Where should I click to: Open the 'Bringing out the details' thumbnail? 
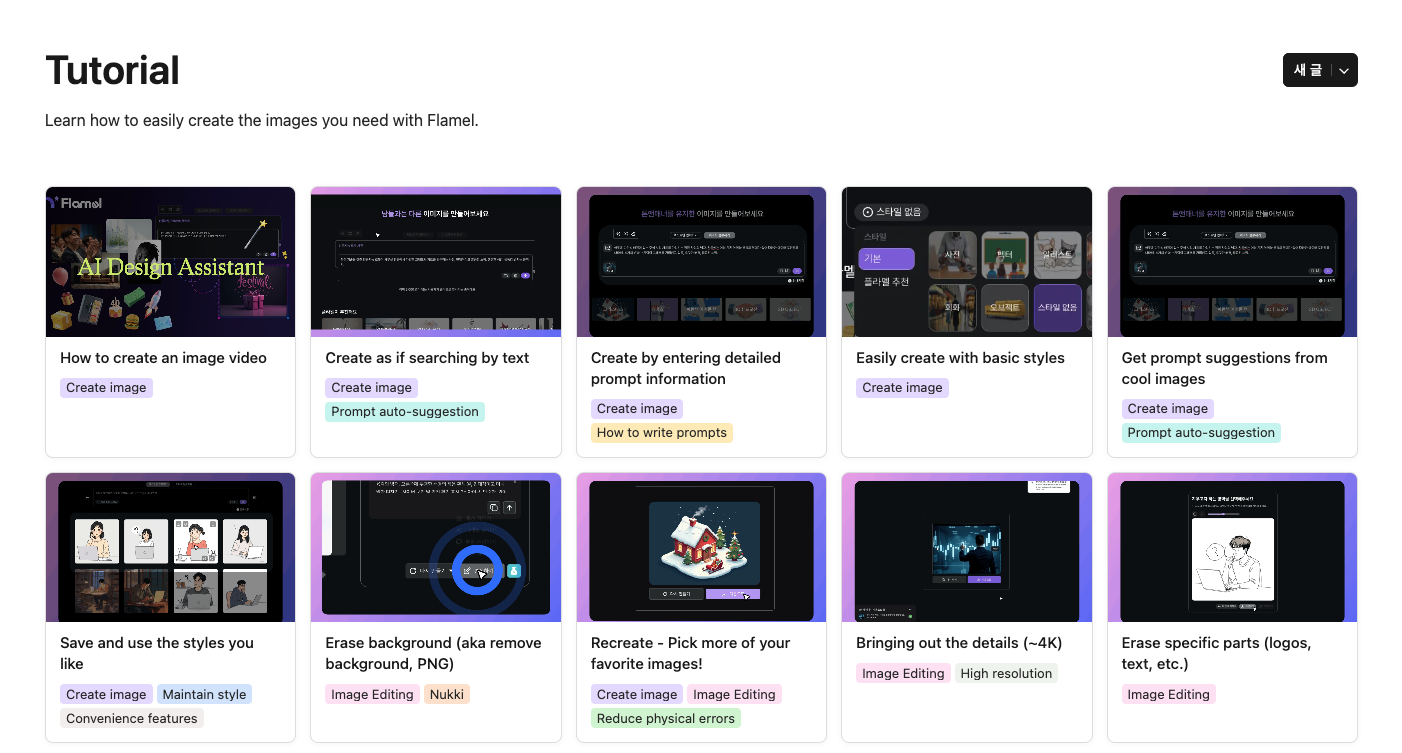pyautogui.click(x=966, y=548)
